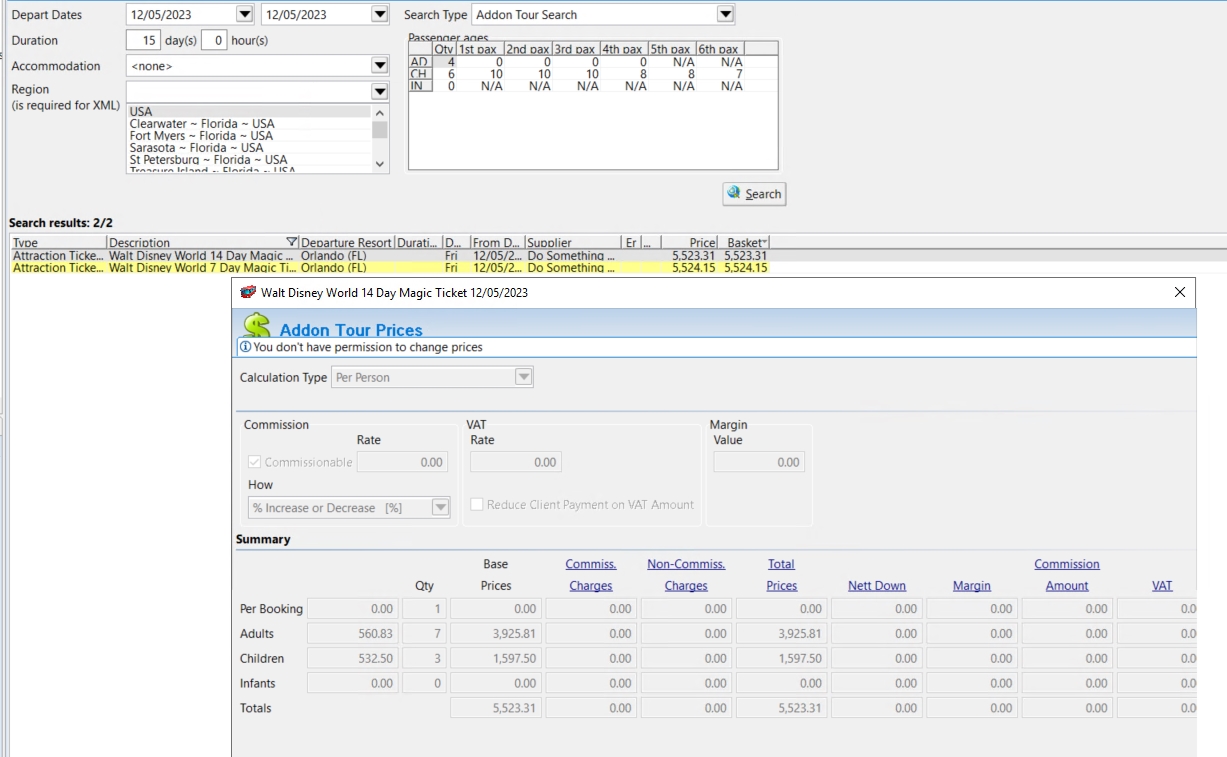This screenshot has height=757, width=1227.
Task: Open the Calculation Type dropdown
Action: click(523, 378)
